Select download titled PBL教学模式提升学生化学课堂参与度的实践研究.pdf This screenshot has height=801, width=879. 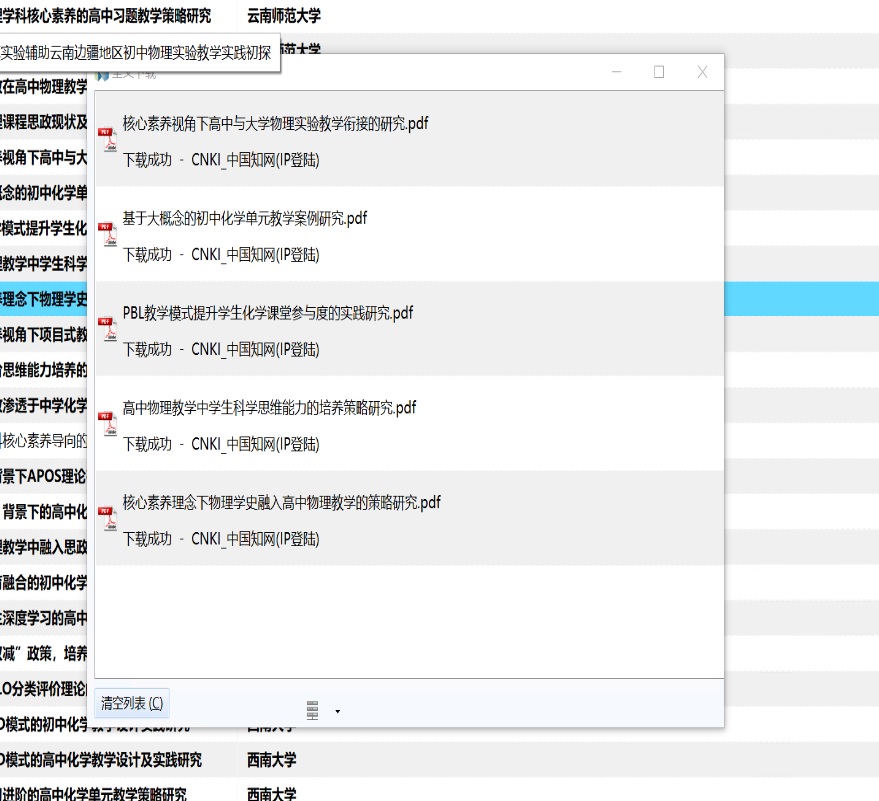267,313
